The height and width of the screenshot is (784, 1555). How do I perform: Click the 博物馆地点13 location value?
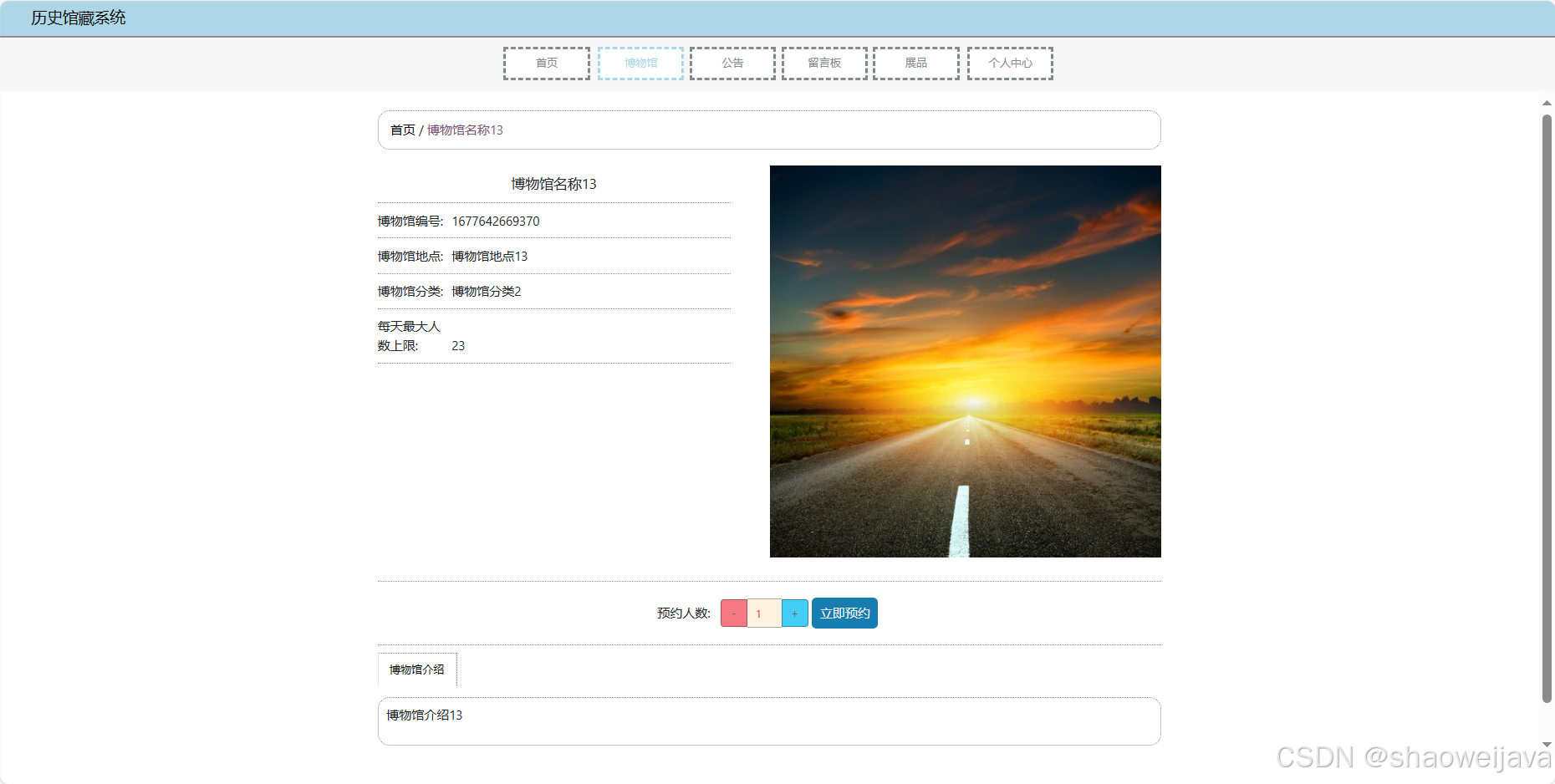(490, 257)
